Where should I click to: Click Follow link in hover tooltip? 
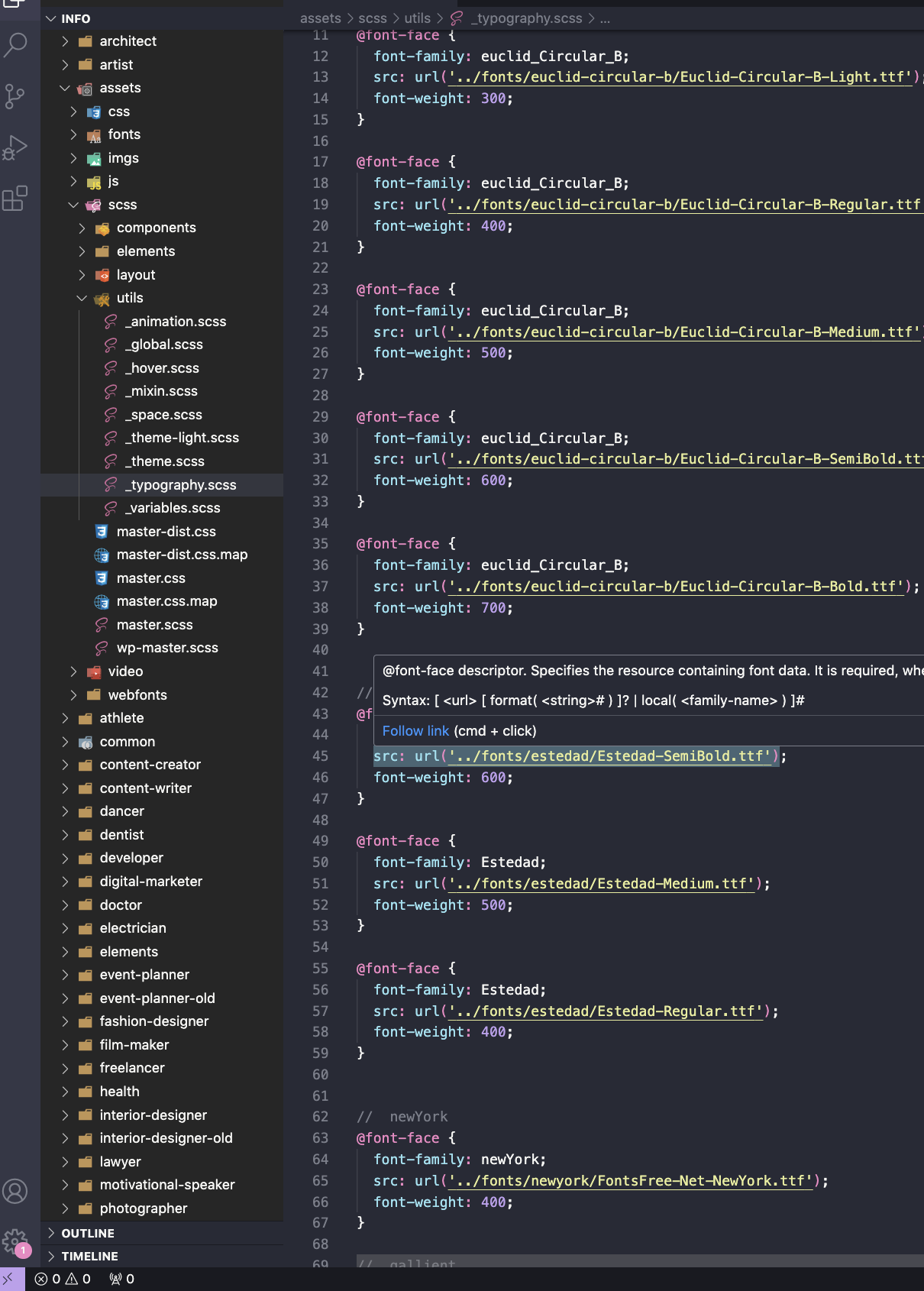(x=415, y=731)
